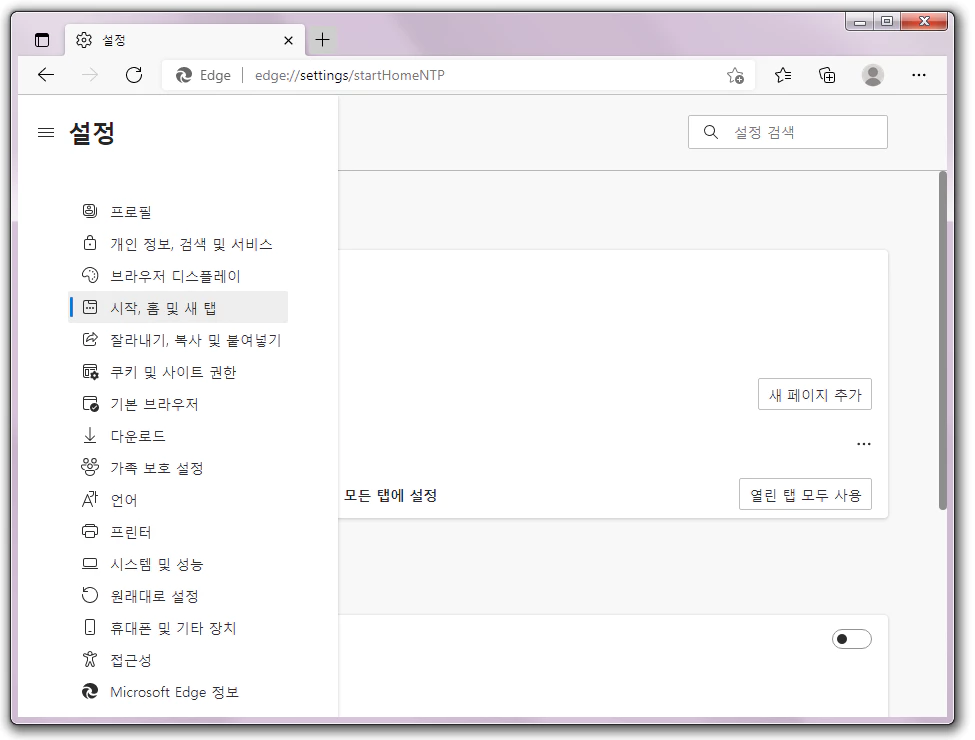Open Microsoft Edge 정보
The width and height of the screenshot is (975, 740).
pyautogui.click(x=178, y=692)
